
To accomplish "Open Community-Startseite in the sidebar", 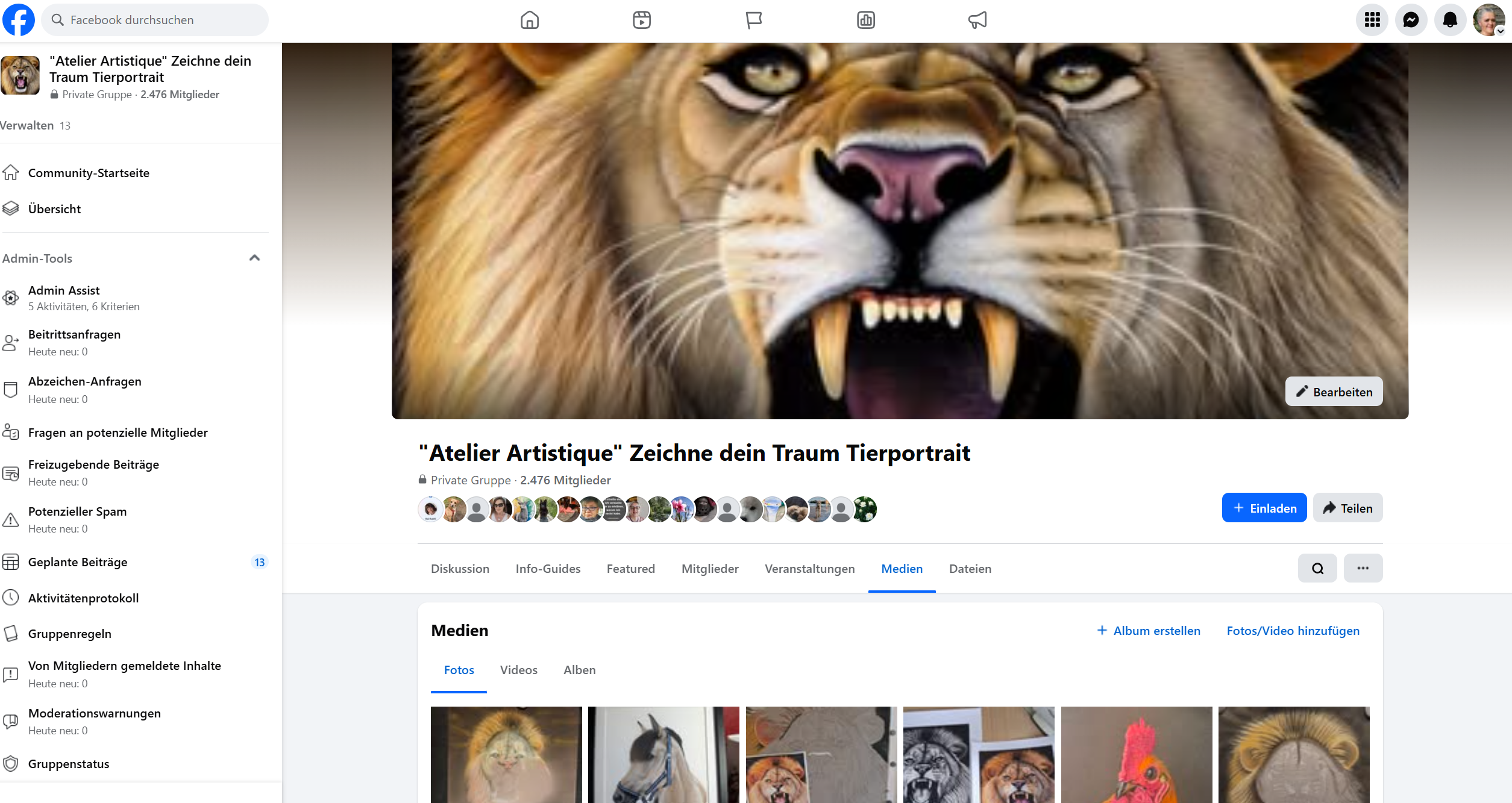I will (x=135, y=173).
